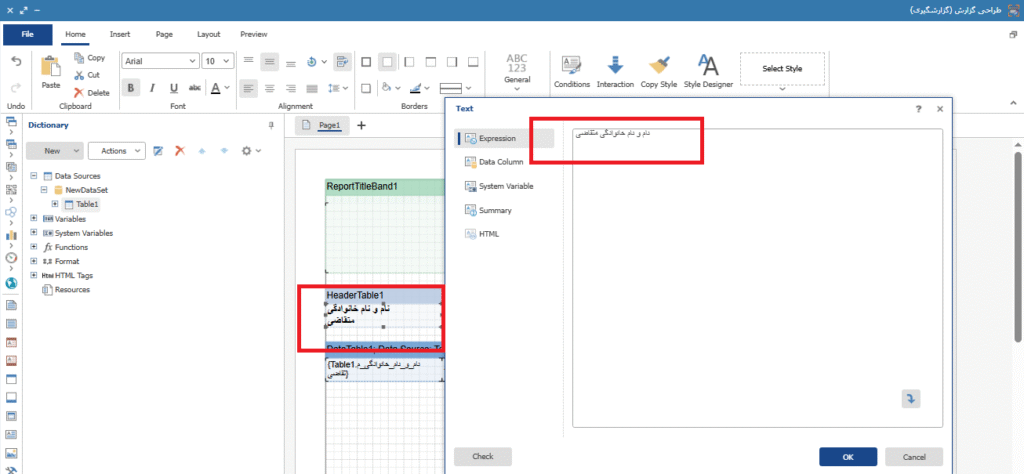The height and width of the screenshot is (474, 1024).
Task: Click the red delete icon in Dictionary toolbar
Action: 180,151
